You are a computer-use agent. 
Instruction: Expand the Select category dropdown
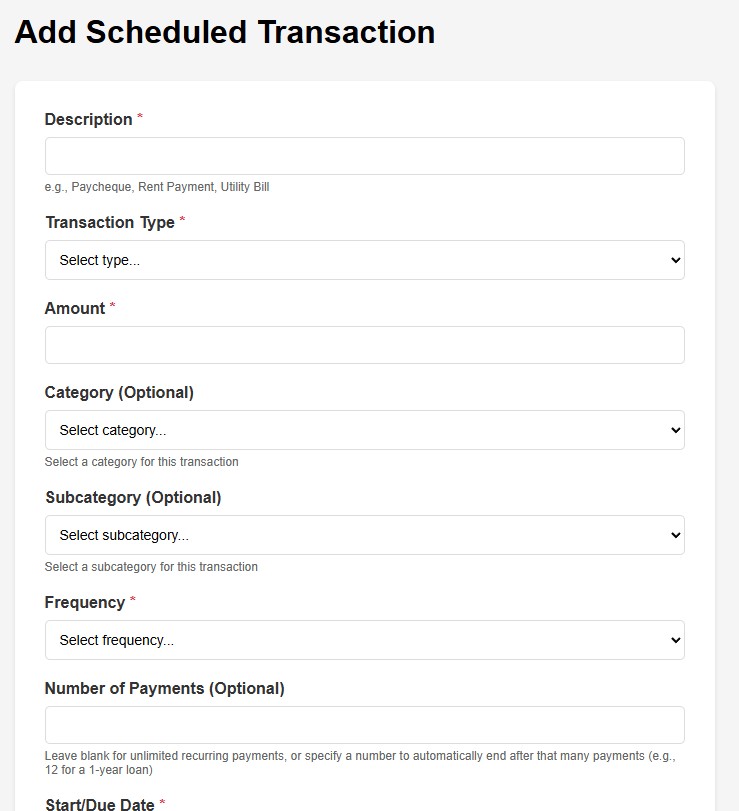pyautogui.click(x=364, y=430)
